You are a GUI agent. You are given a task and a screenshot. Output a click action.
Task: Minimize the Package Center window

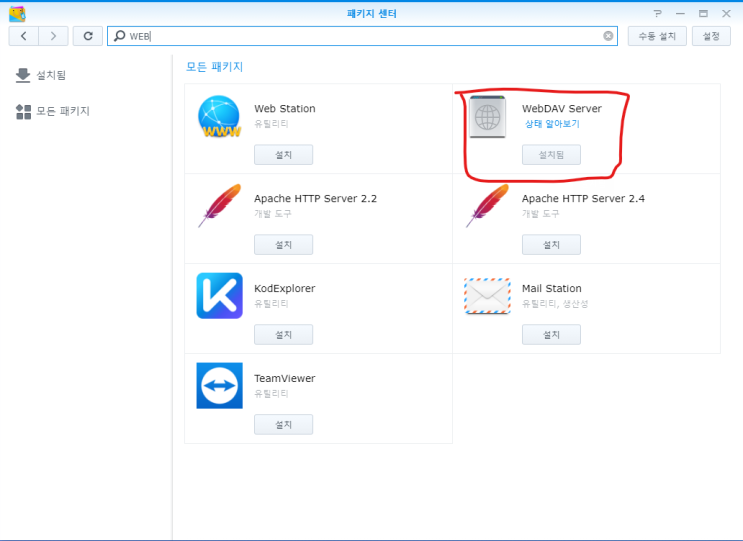point(680,14)
